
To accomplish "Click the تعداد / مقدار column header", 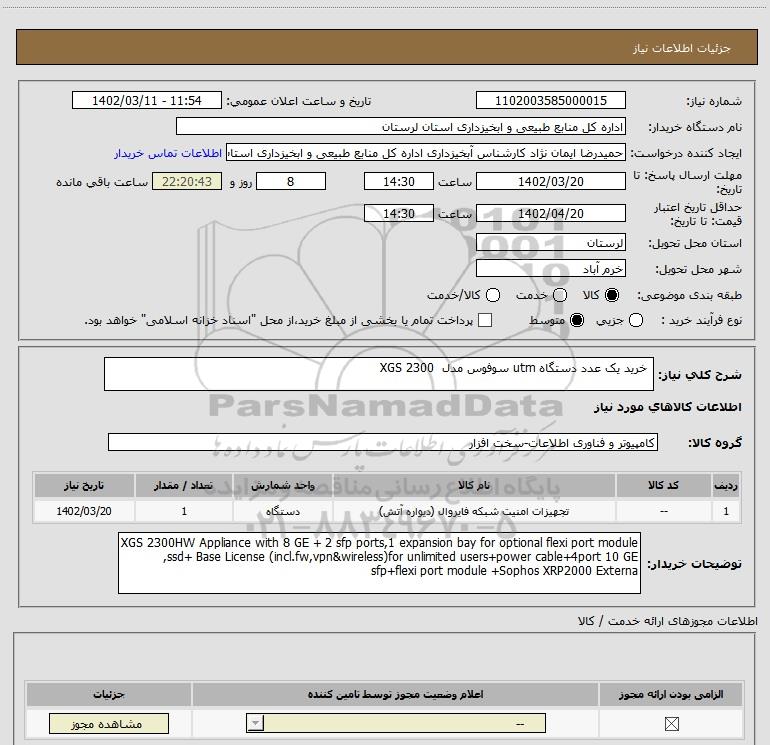I will click(184, 486).
